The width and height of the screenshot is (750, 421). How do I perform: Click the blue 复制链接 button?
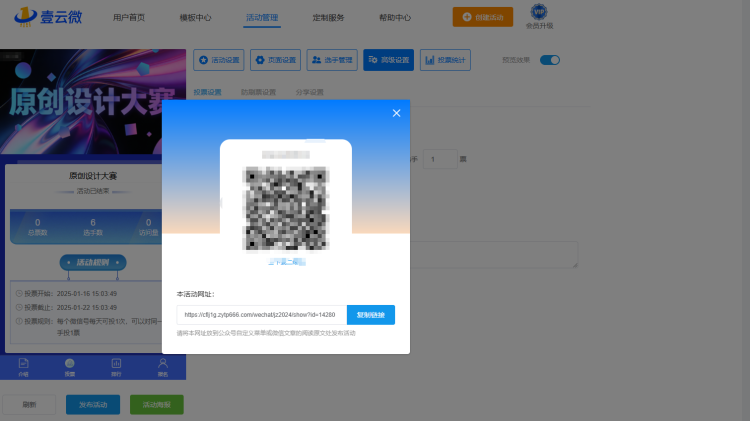371,315
